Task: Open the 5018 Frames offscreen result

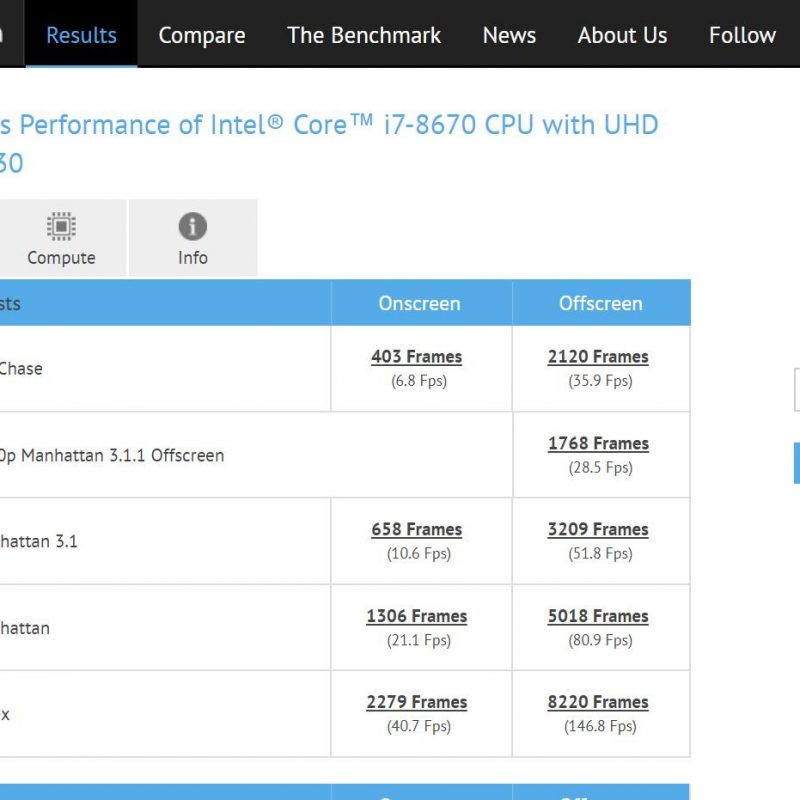Action: tap(598, 616)
